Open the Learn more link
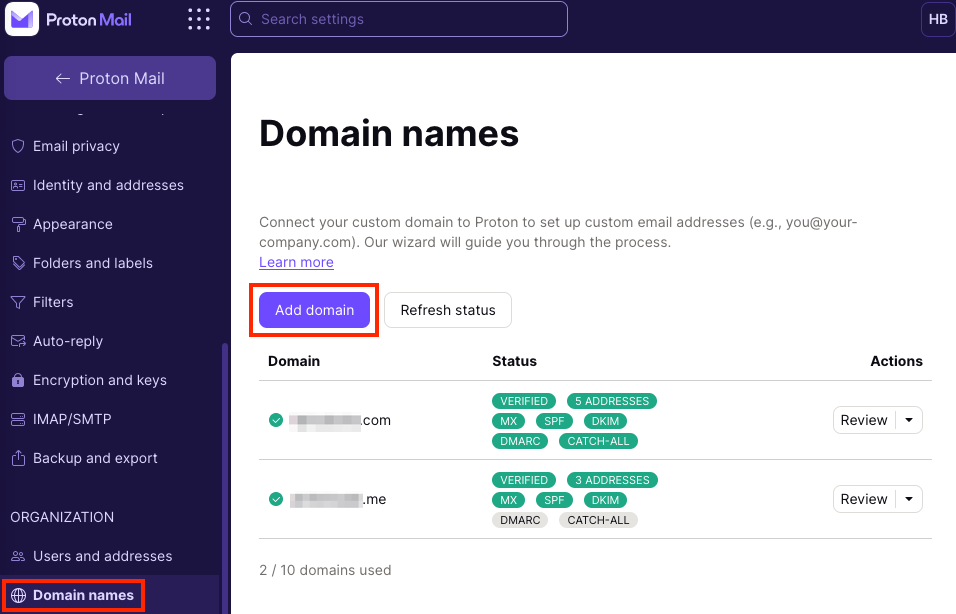This screenshot has width=956, height=614. [x=296, y=262]
